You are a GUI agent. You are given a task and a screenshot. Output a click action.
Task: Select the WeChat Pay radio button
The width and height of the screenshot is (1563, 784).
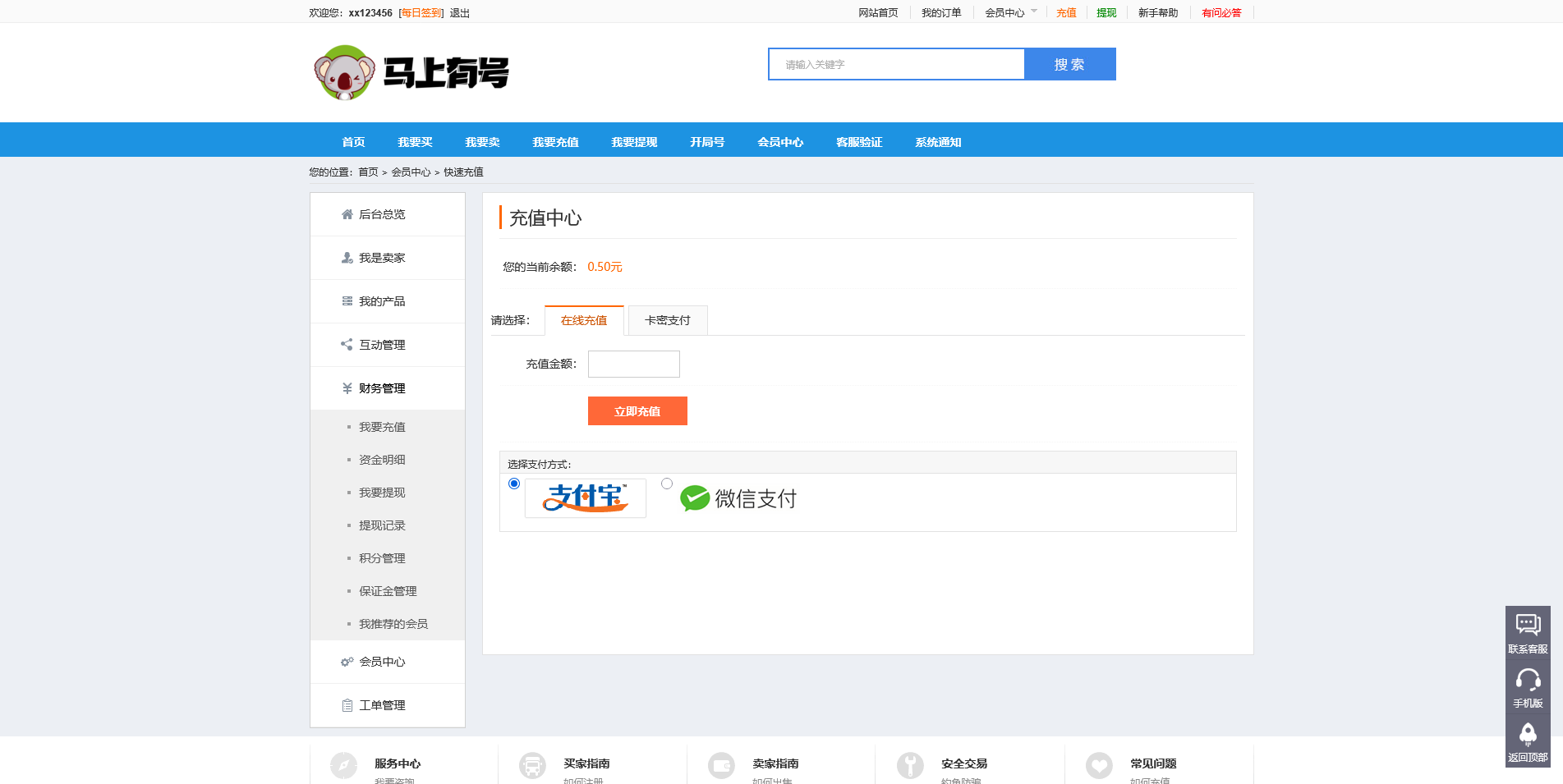tap(667, 484)
